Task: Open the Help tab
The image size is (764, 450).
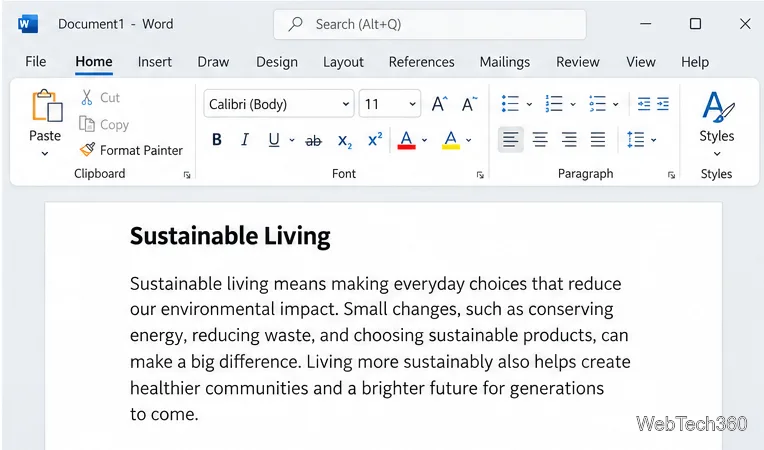Action: pyautogui.click(x=695, y=62)
